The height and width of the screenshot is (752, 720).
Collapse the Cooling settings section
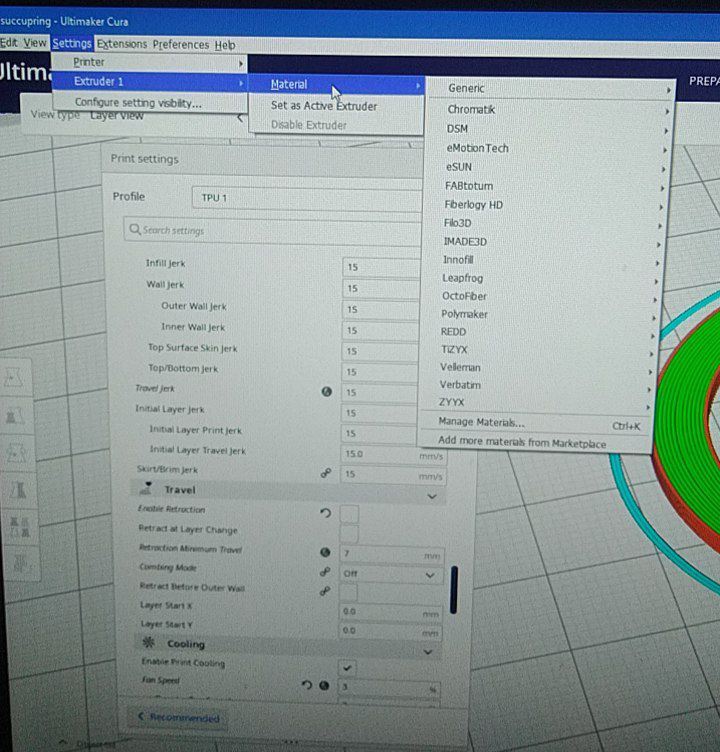point(288,646)
